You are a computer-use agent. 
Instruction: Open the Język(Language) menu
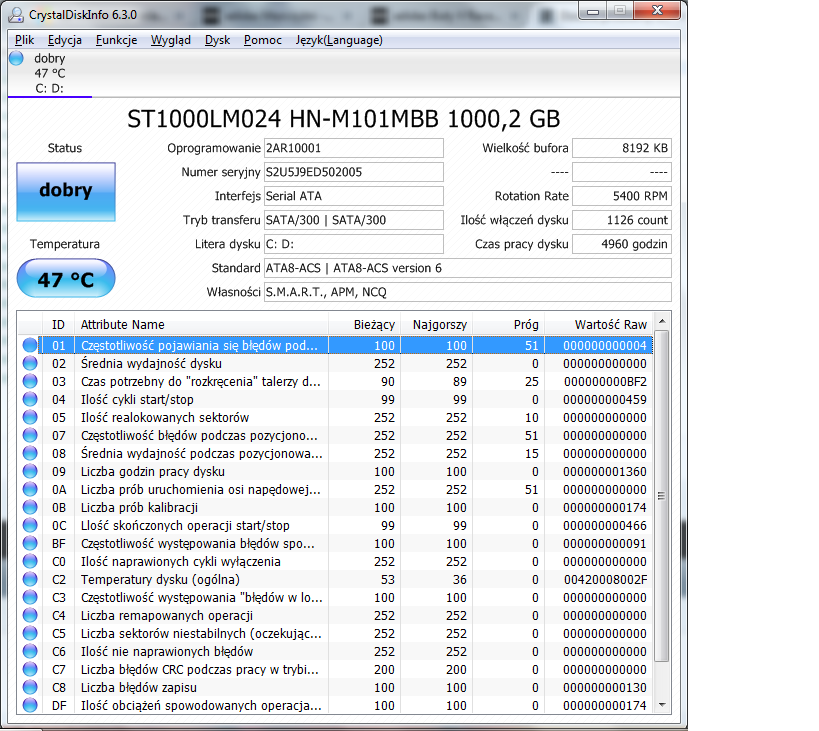coord(339,40)
